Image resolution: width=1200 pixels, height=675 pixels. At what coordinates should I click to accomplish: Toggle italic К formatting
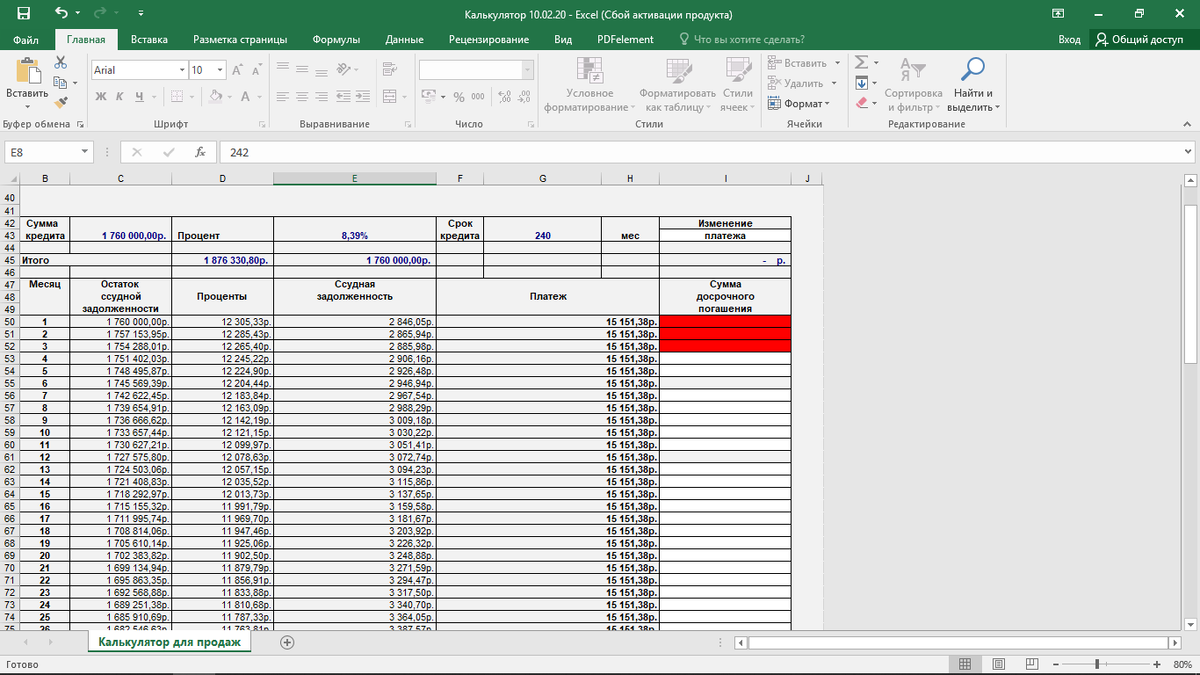(121, 97)
